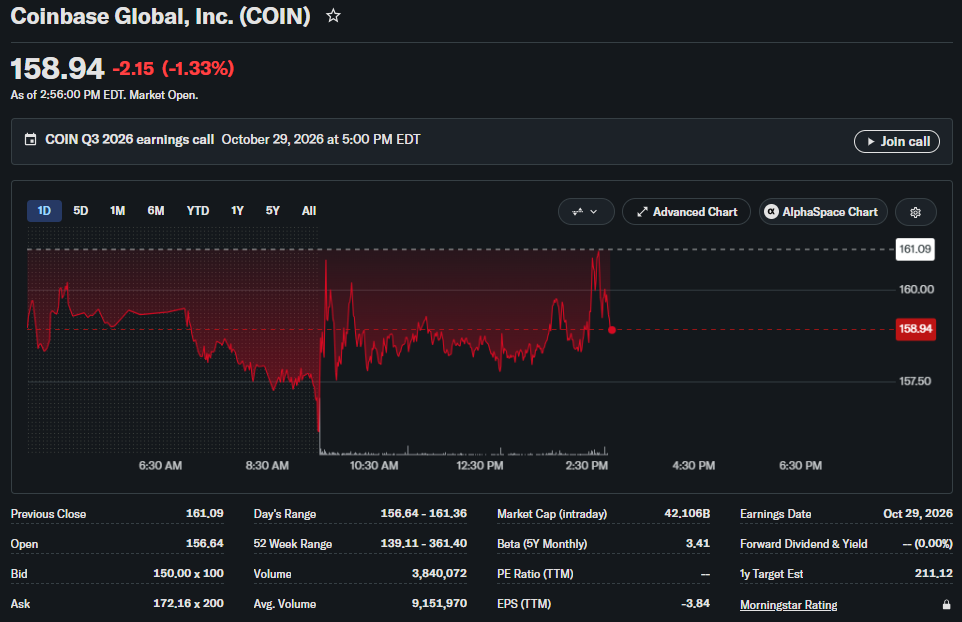Viewport: 962px width, 622px height.
Task: Click the Open value 156.64
Action: 204,543
